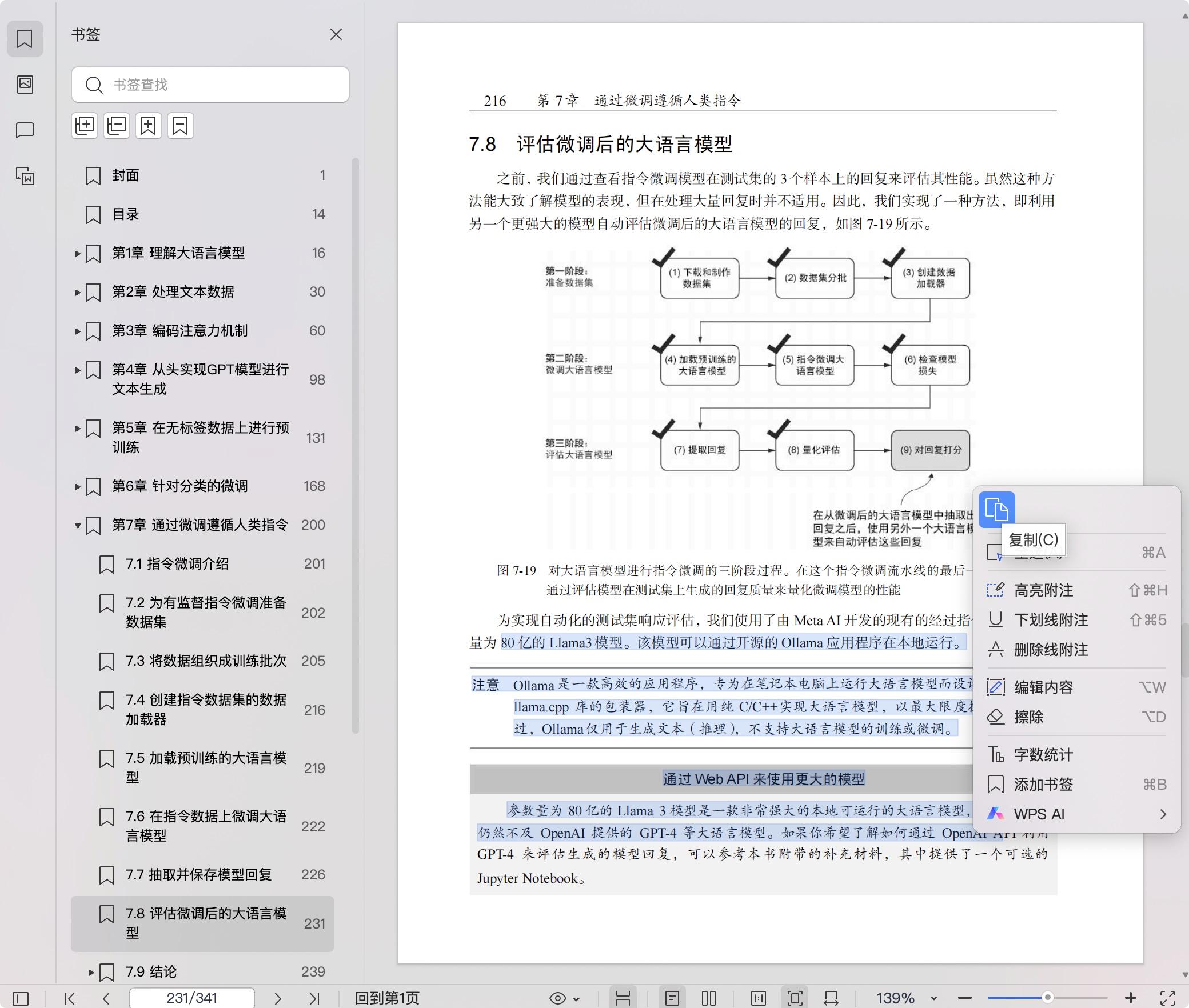1189x1008 pixels.
Task: Click the delete bookmark icon in toolbar
Action: (180, 126)
